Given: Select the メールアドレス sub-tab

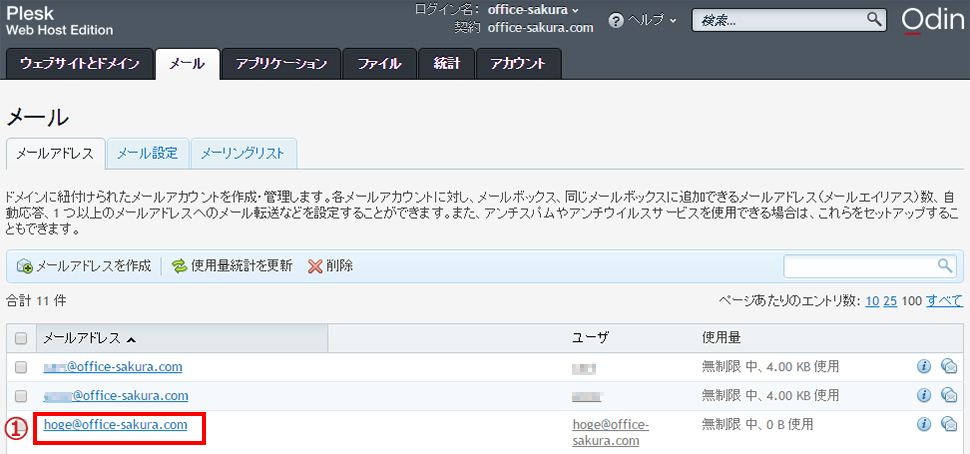Looking at the screenshot, I should (x=55, y=153).
